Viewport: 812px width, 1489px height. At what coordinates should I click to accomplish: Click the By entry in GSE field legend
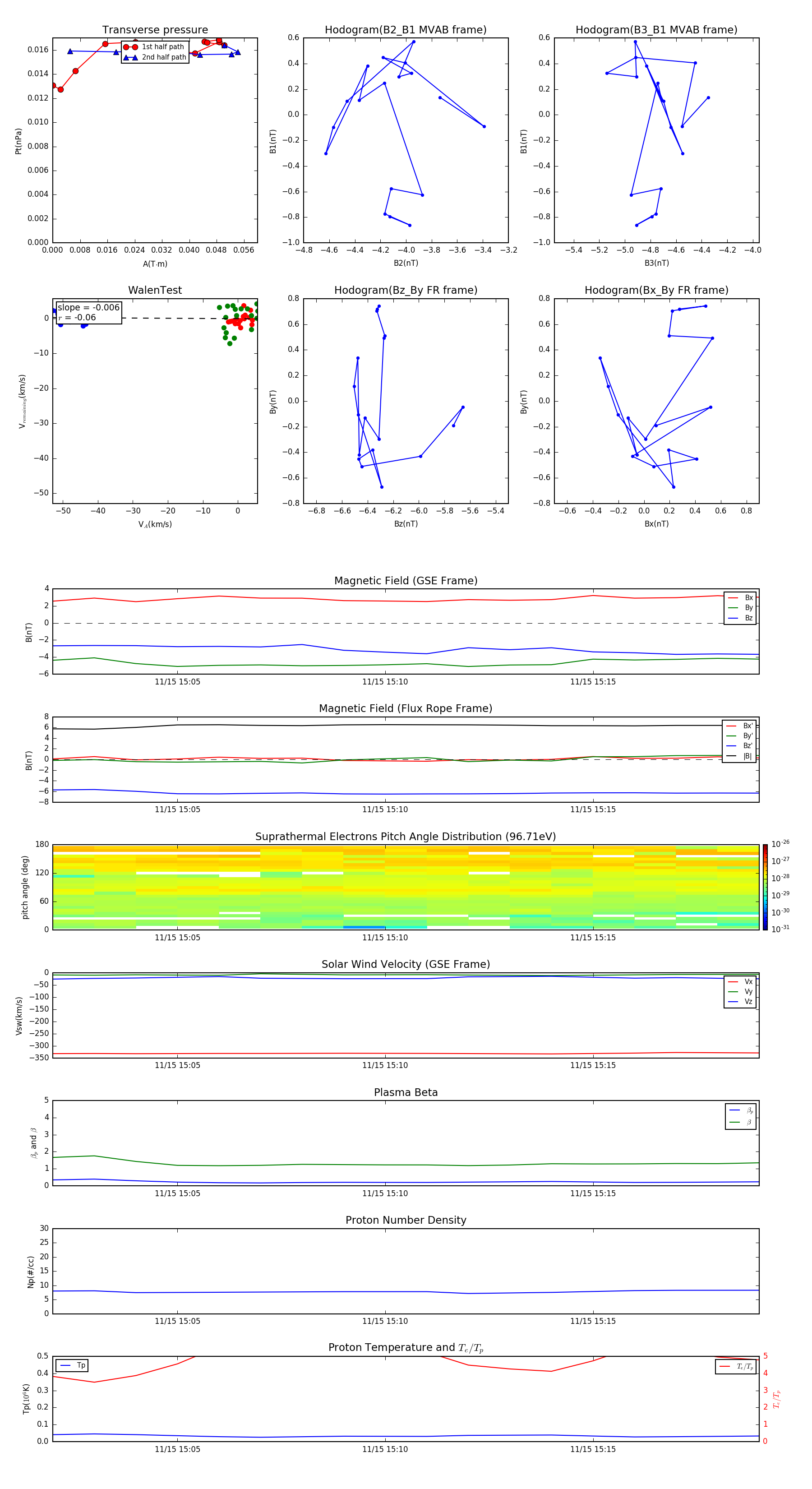click(740, 607)
